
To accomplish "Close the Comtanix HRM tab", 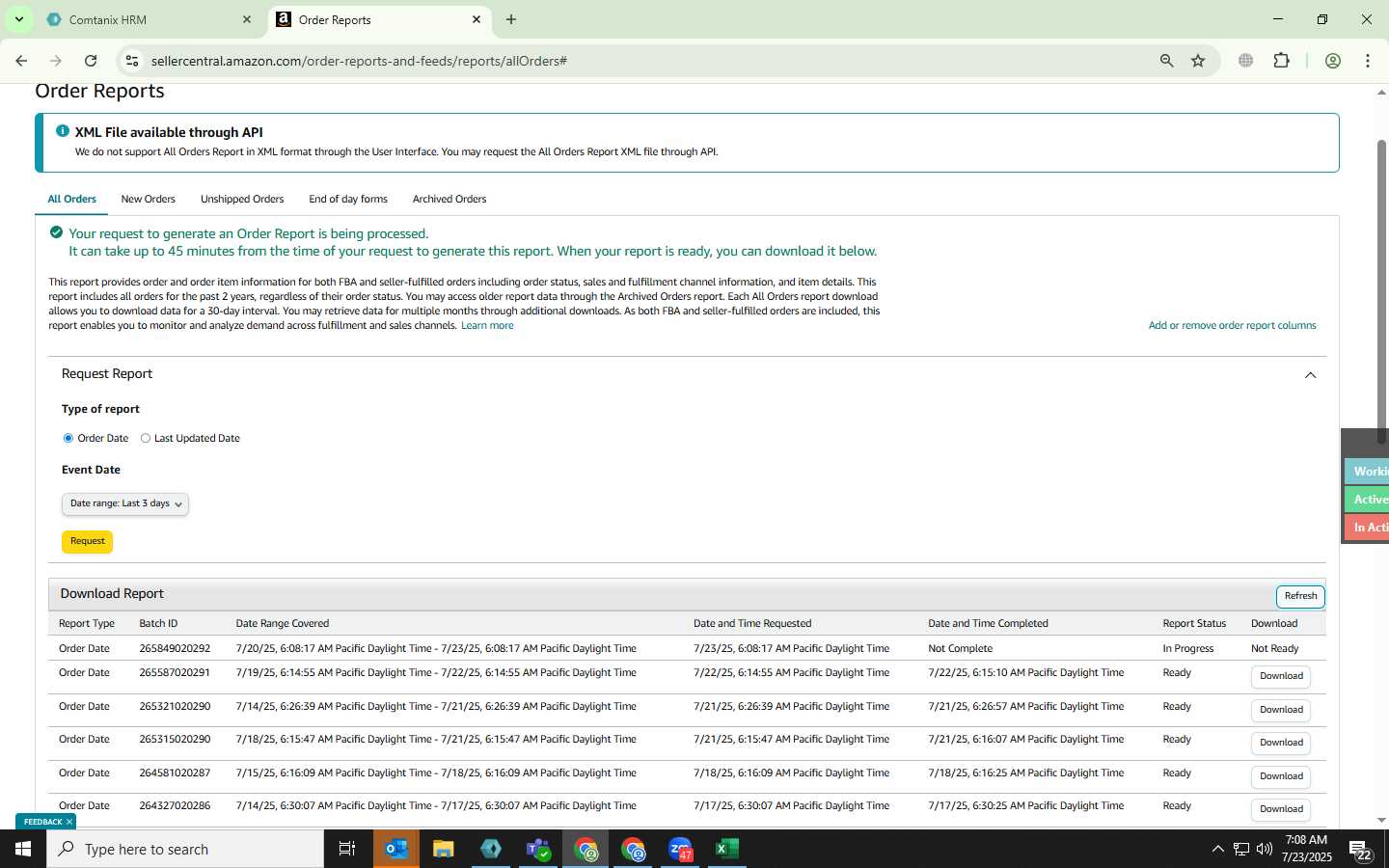I will click(x=247, y=19).
